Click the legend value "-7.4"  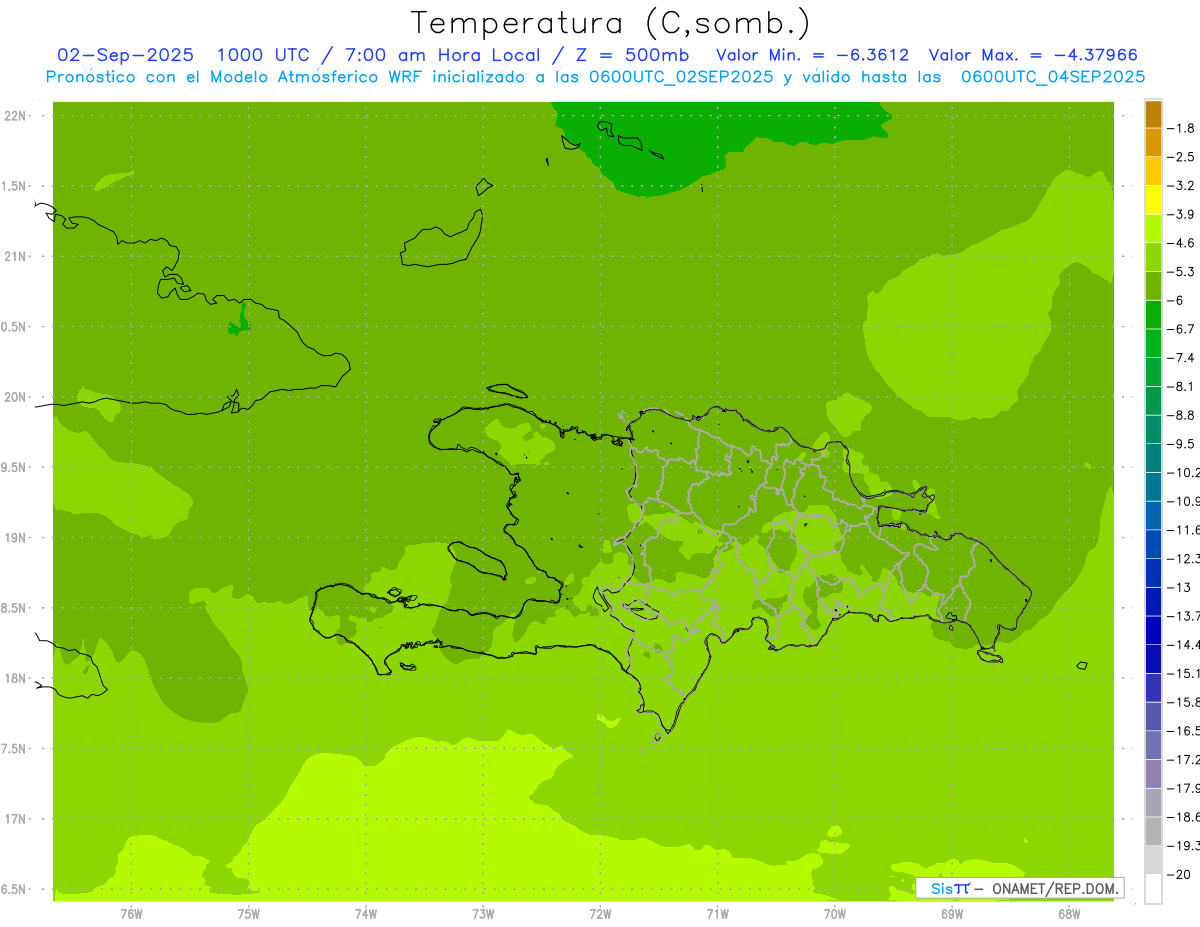[x=1181, y=357]
